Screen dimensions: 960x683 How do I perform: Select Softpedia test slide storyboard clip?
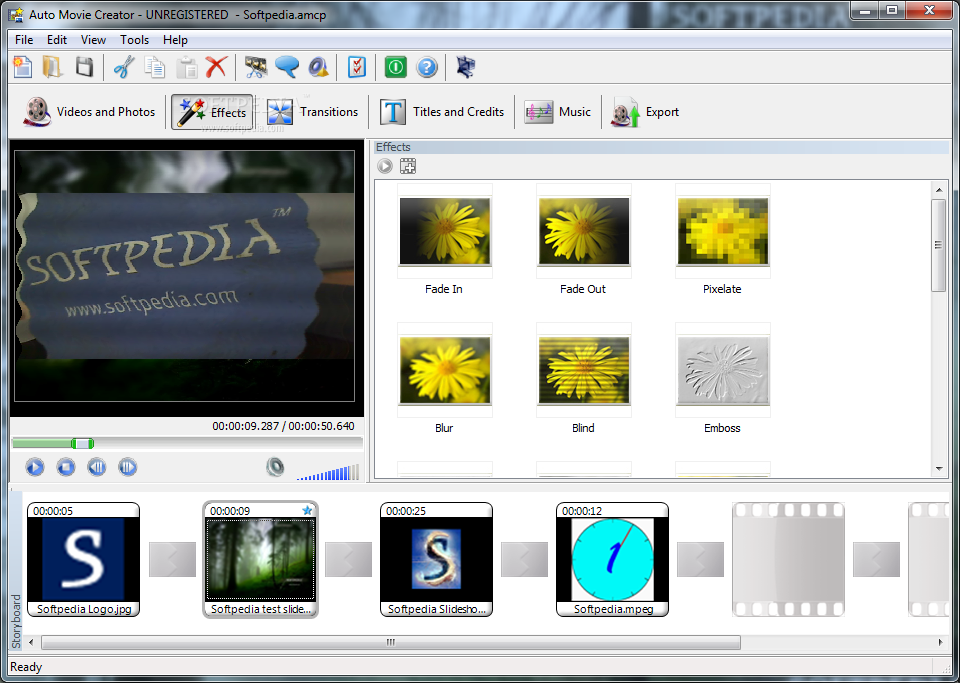[x=260, y=559]
